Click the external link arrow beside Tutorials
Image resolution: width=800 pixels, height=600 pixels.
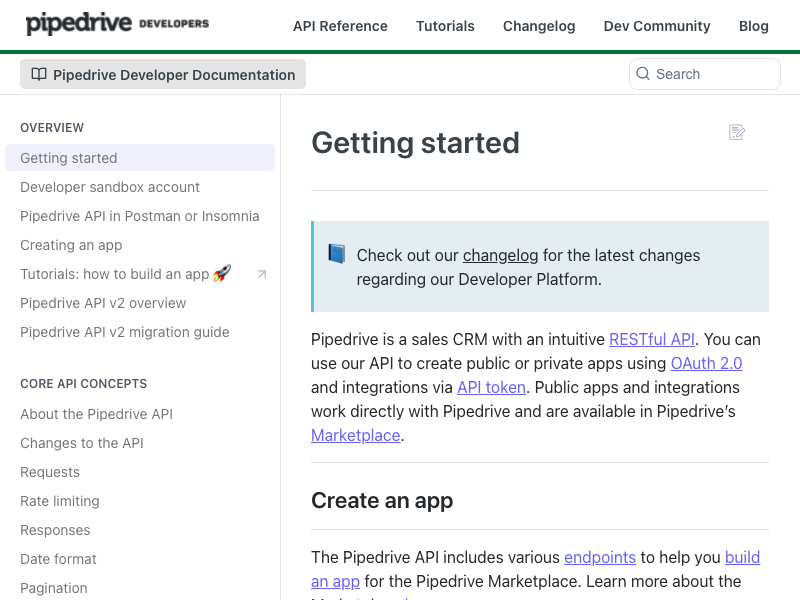click(262, 274)
